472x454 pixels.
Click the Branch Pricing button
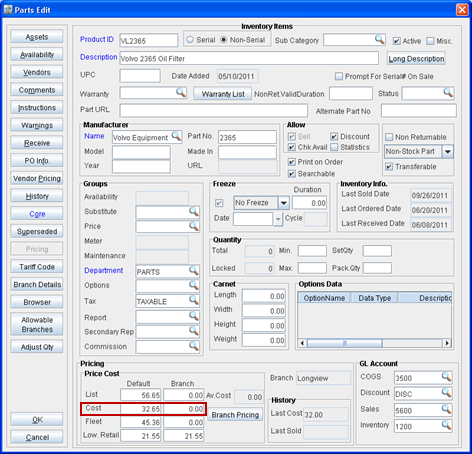[235, 415]
